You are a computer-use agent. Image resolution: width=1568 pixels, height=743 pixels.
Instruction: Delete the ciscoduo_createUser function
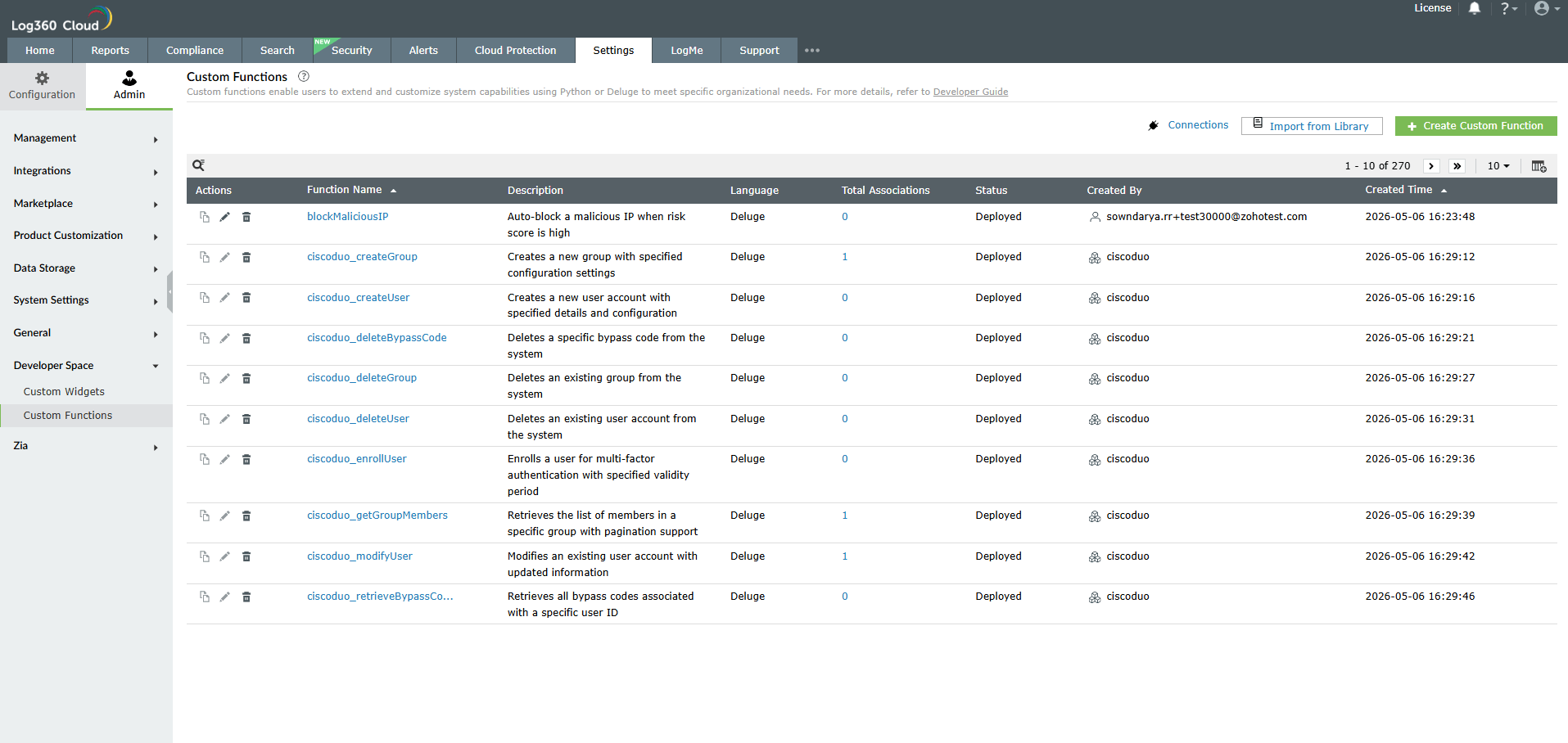tap(246, 298)
